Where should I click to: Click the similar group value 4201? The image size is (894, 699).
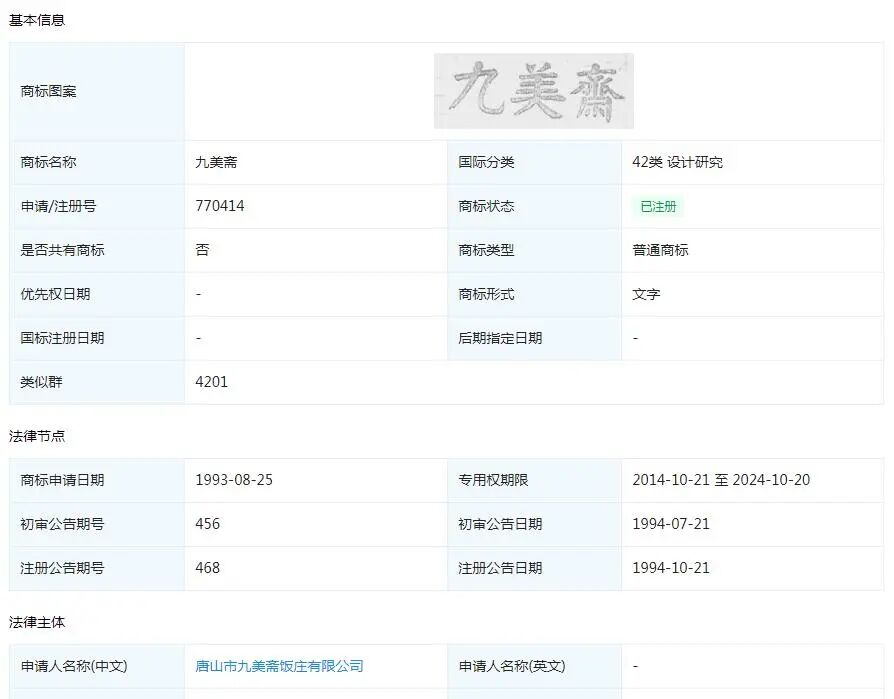[212, 382]
